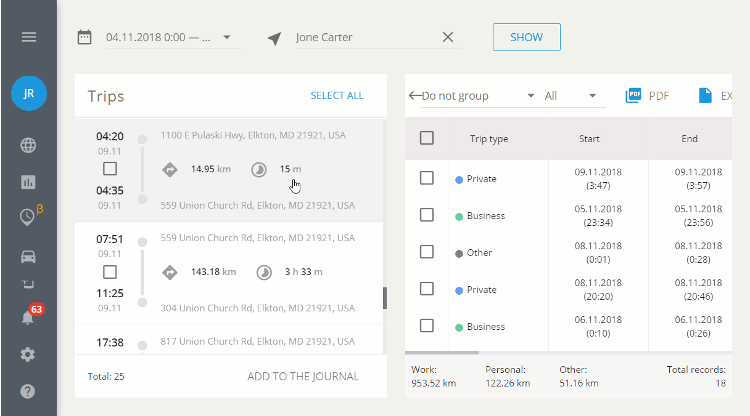Toggle the header select-all checkbox in table
The width and height of the screenshot is (750, 416).
click(x=427, y=138)
